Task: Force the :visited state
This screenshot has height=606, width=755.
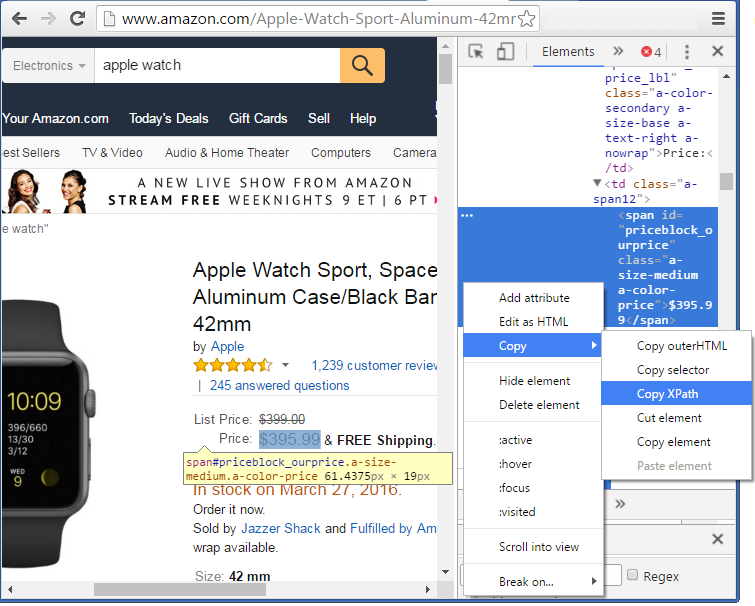Action: point(533,512)
